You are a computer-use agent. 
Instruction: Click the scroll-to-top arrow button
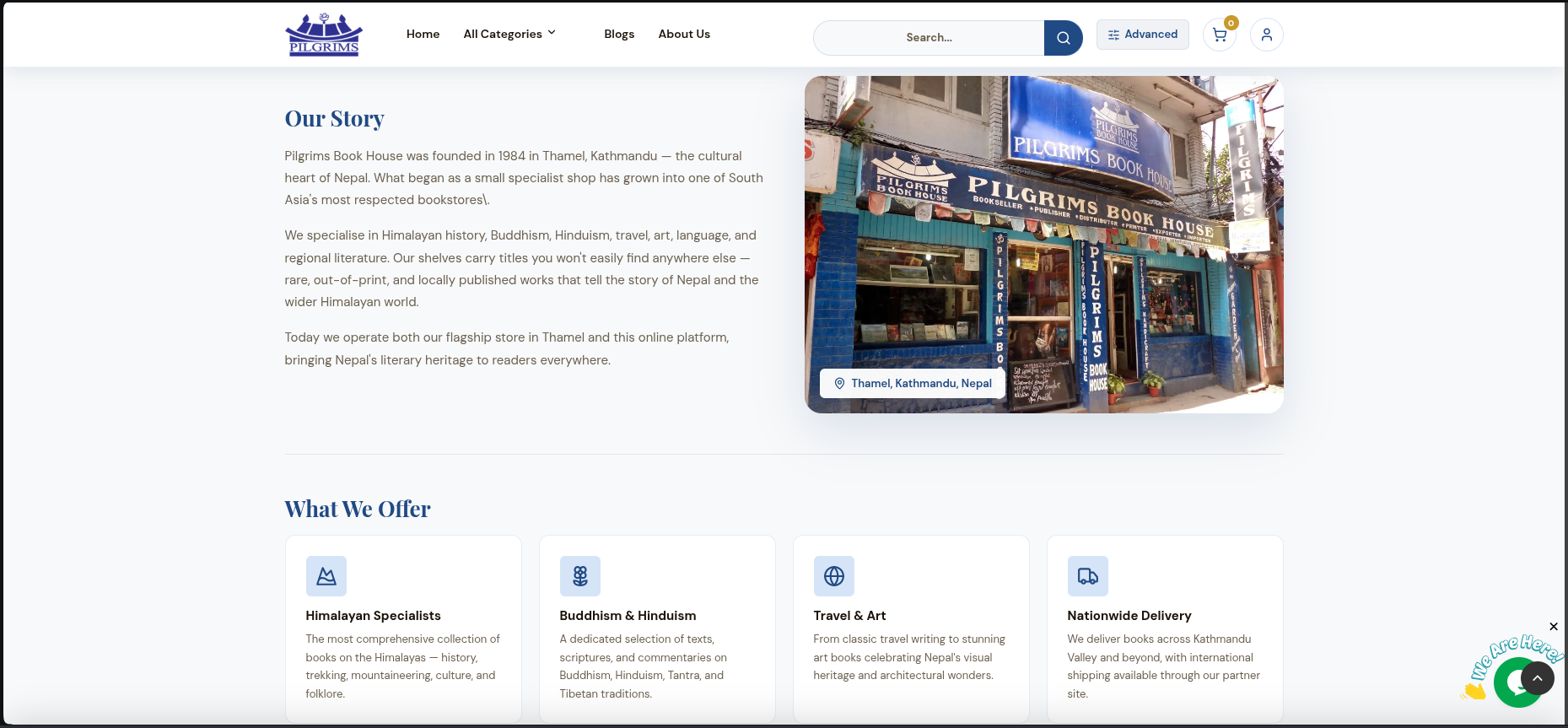(x=1538, y=678)
